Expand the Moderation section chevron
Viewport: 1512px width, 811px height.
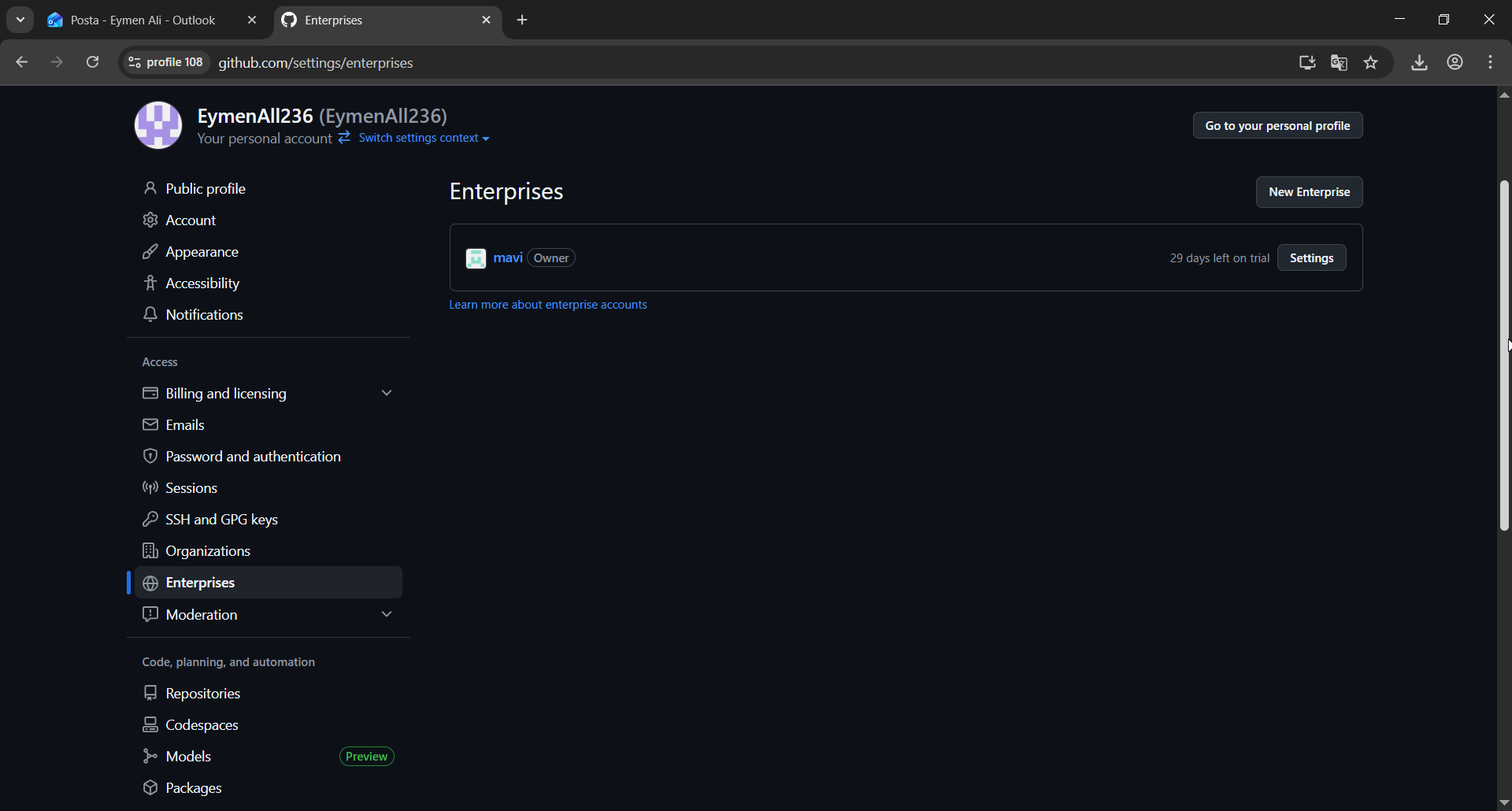387,614
